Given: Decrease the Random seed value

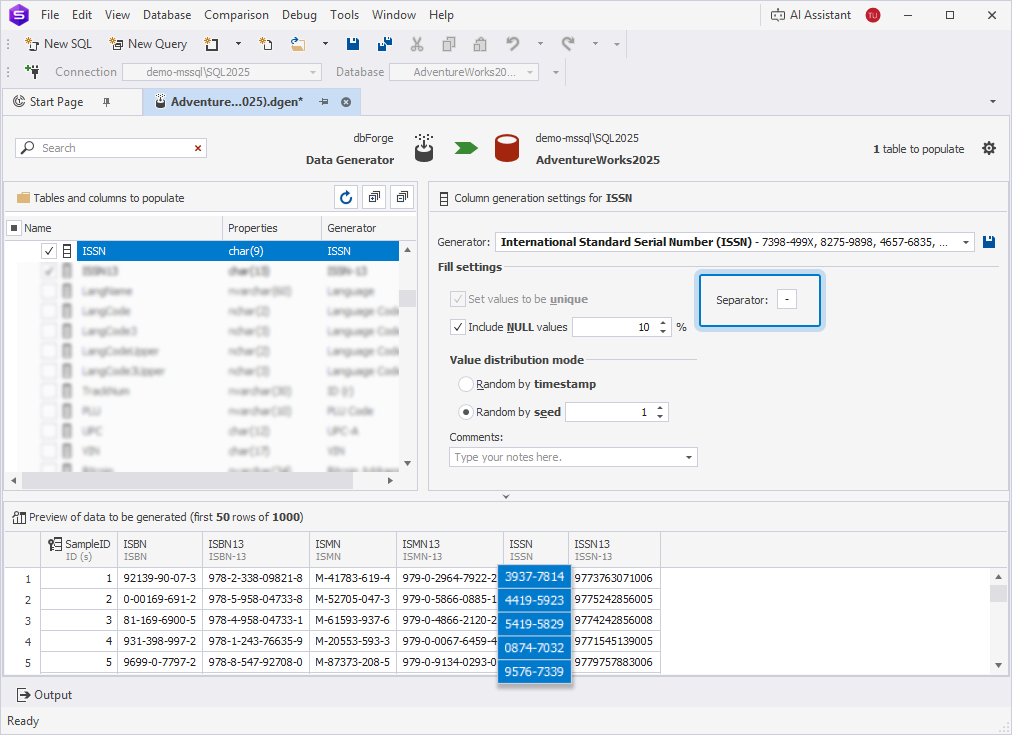Looking at the screenshot, I should [660, 416].
